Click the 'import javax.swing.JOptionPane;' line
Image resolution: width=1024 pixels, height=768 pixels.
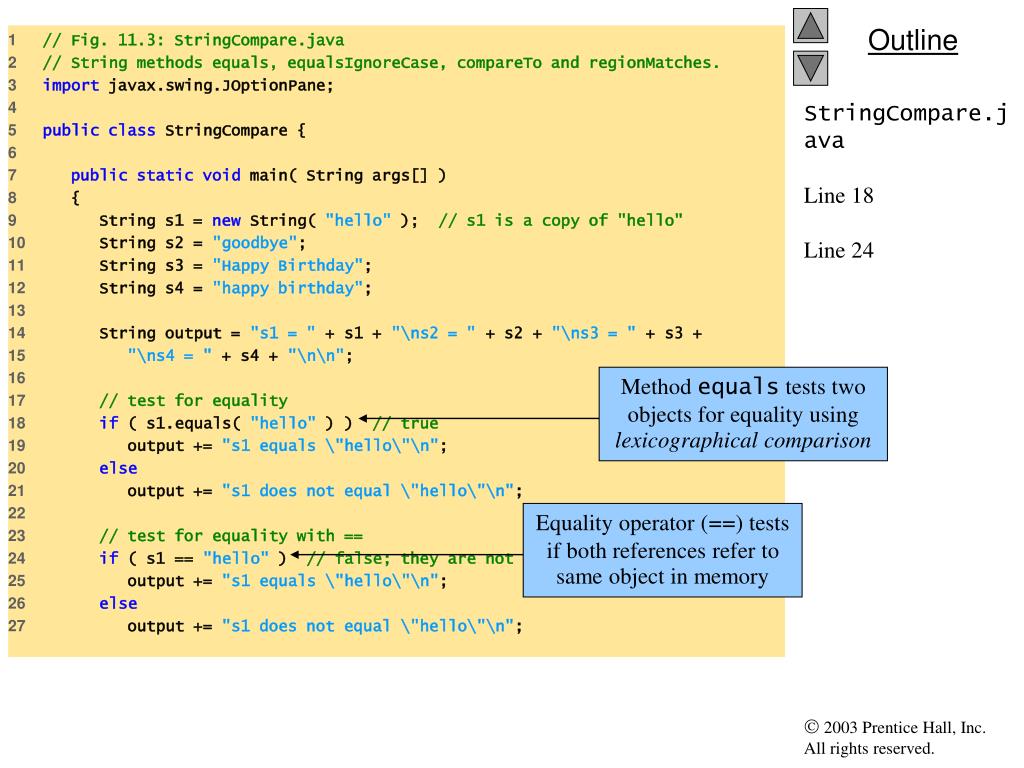click(x=188, y=86)
